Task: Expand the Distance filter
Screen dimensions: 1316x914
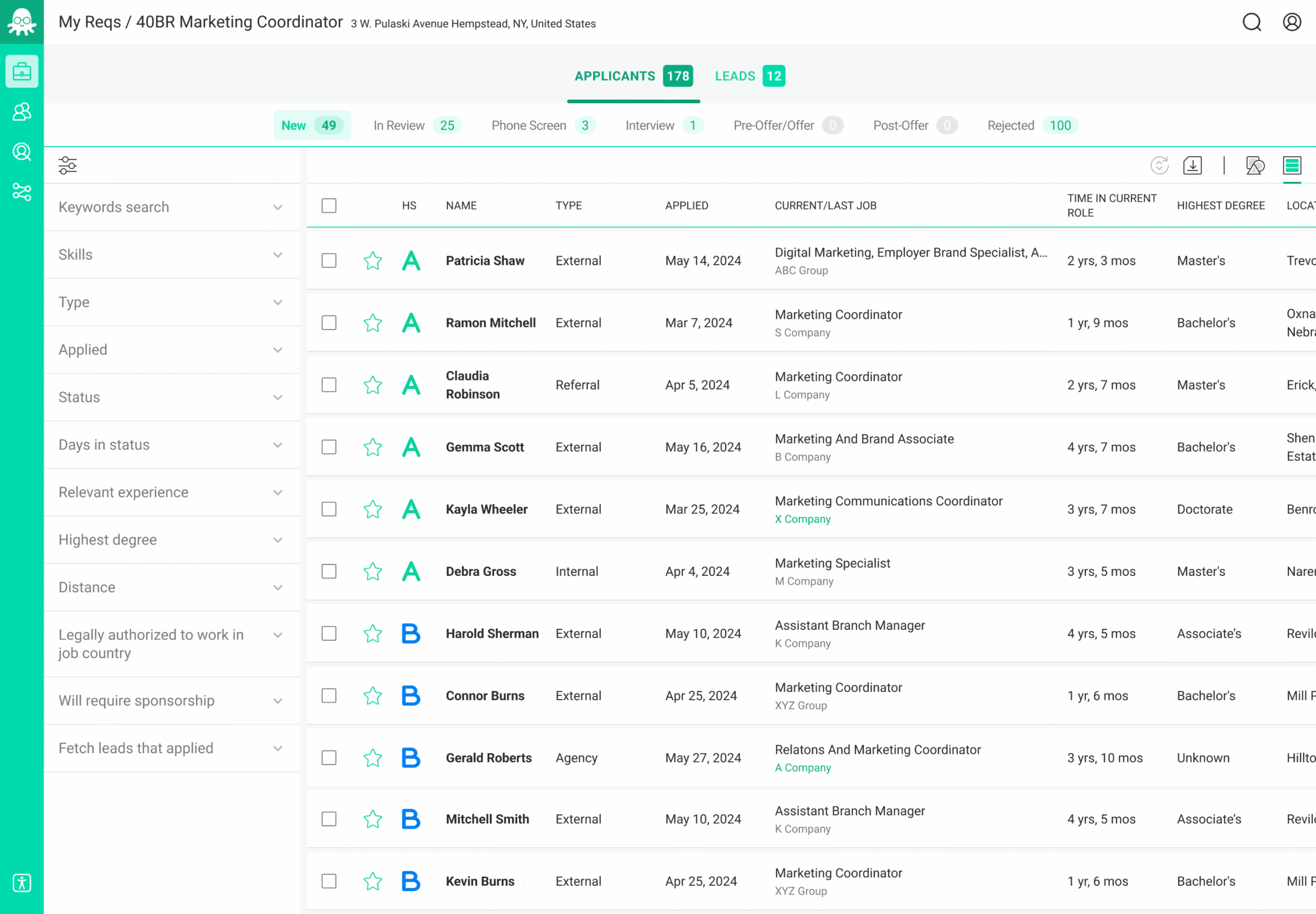Action: pyautogui.click(x=172, y=588)
